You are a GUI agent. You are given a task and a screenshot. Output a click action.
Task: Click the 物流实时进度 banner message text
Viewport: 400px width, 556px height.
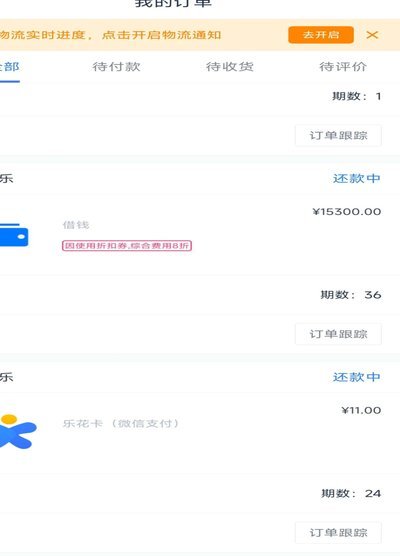(x=110, y=35)
